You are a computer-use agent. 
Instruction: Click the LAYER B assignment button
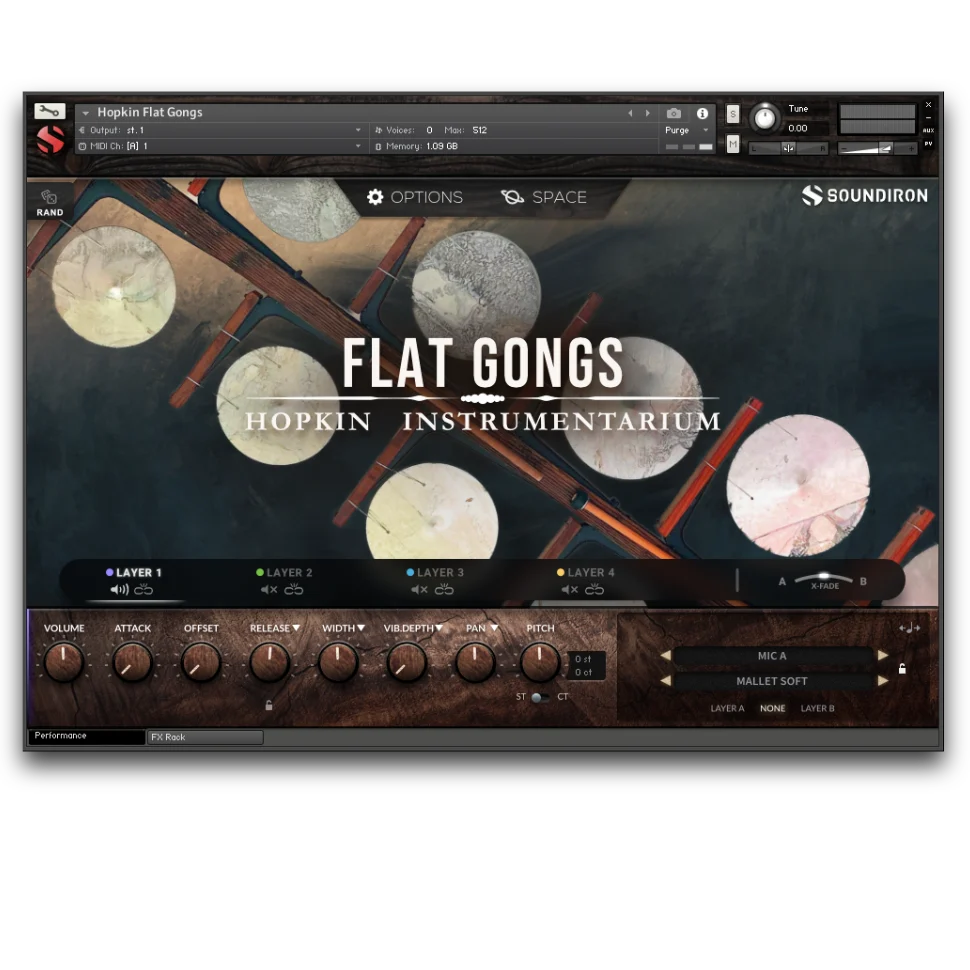[817, 708]
